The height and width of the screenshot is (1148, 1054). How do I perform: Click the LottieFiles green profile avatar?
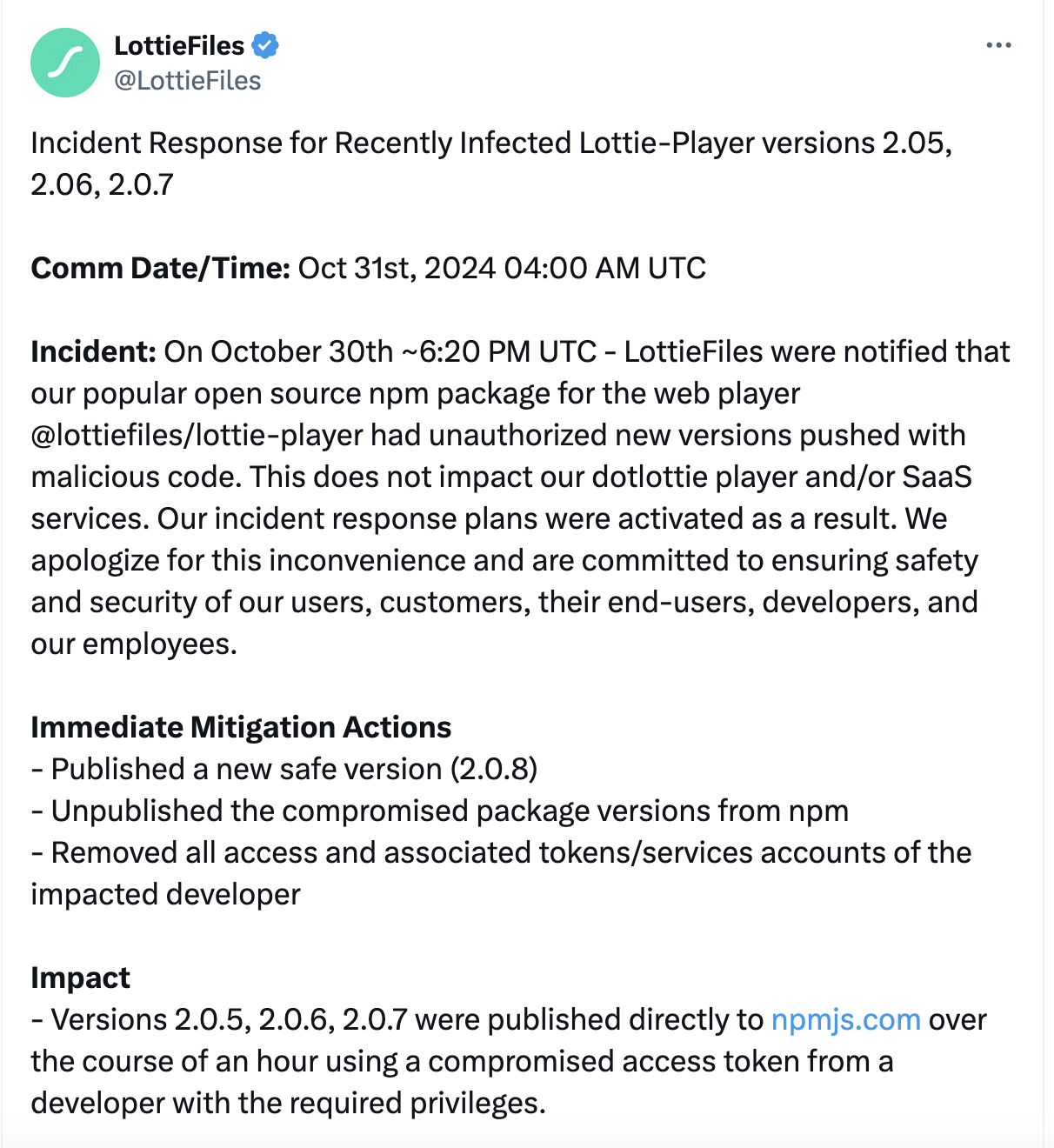point(65,63)
